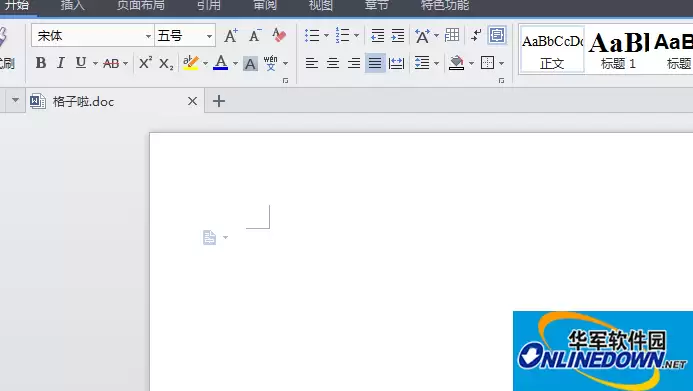Open the font size dropdown showing 五号
This screenshot has height=391, width=693.
(x=185, y=35)
